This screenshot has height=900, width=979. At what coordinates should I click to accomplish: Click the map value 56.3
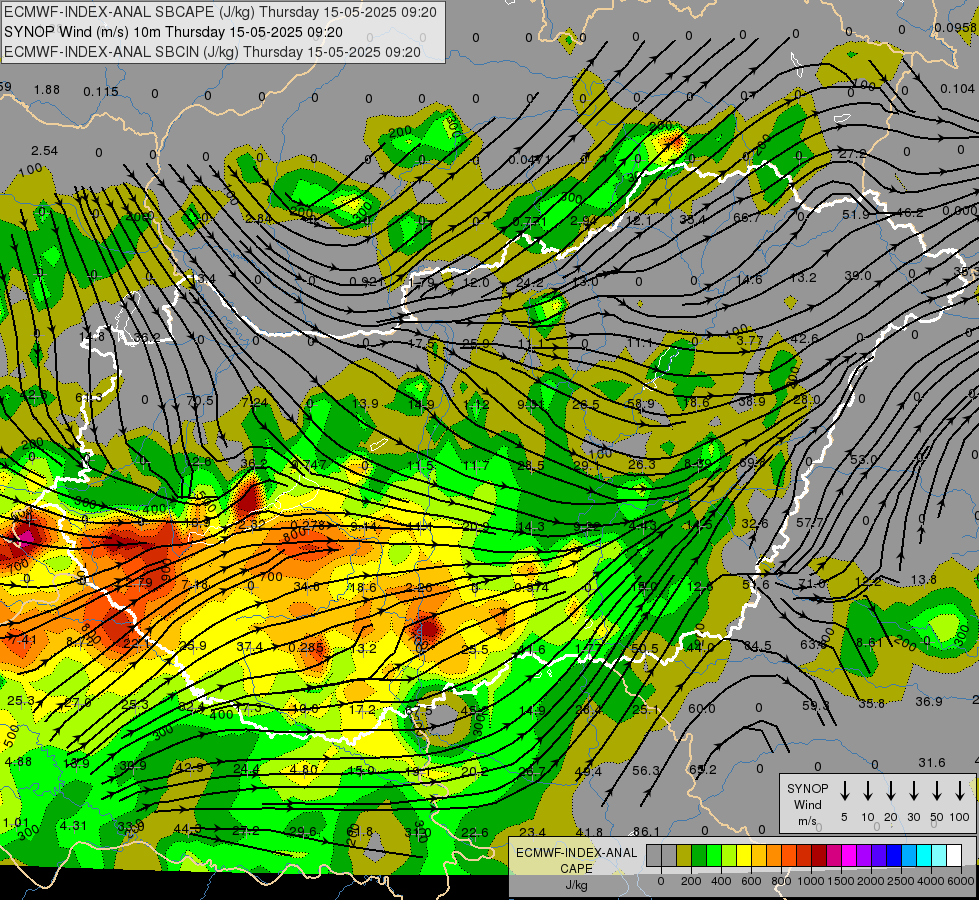coord(646,771)
